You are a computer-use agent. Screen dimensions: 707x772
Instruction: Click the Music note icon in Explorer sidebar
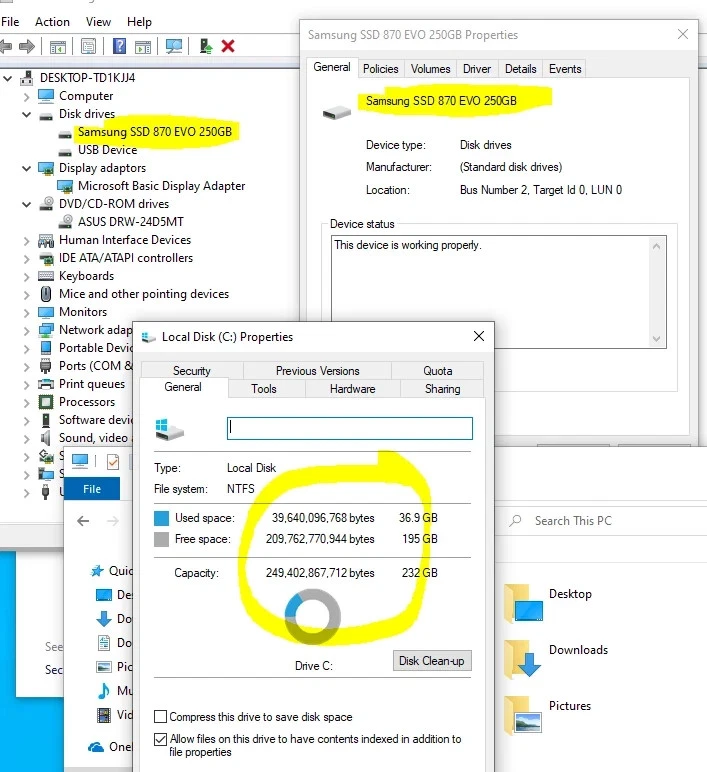tap(103, 691)
